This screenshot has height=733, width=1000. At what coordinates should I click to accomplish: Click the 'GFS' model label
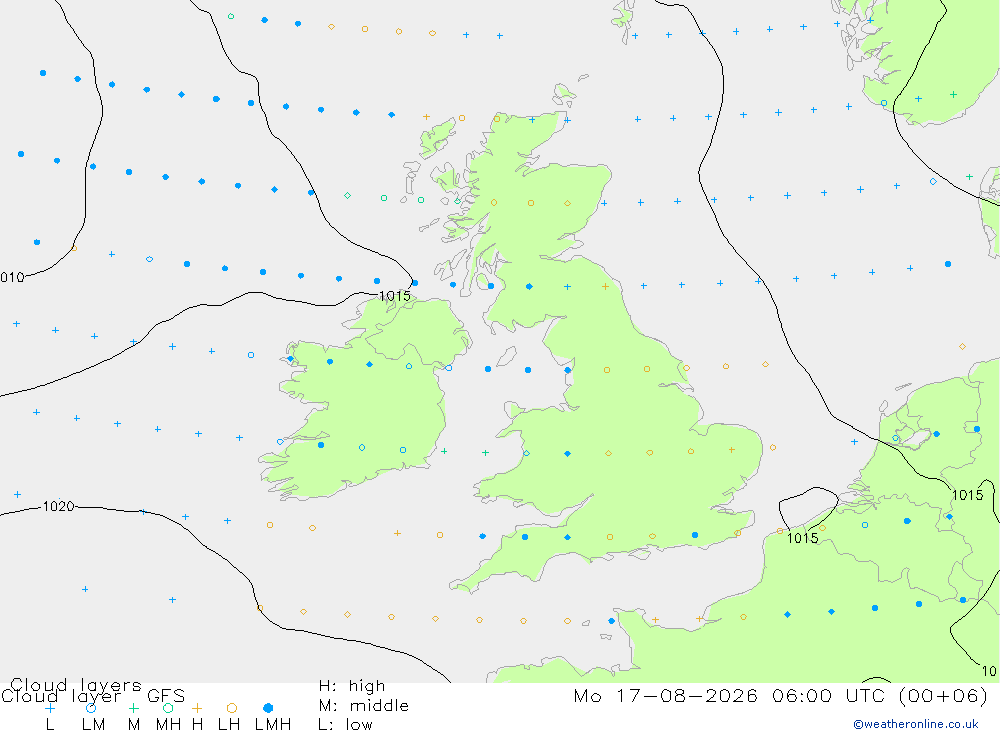click(x=166, y=696)
